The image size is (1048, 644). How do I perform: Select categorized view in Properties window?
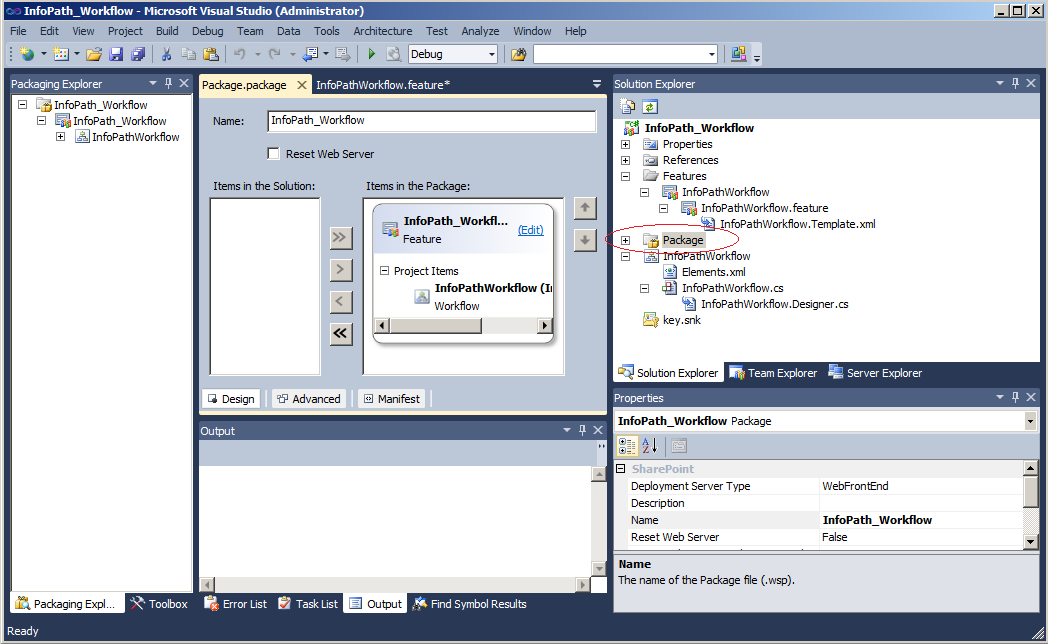pyautogui.click(x=628, y=446)
